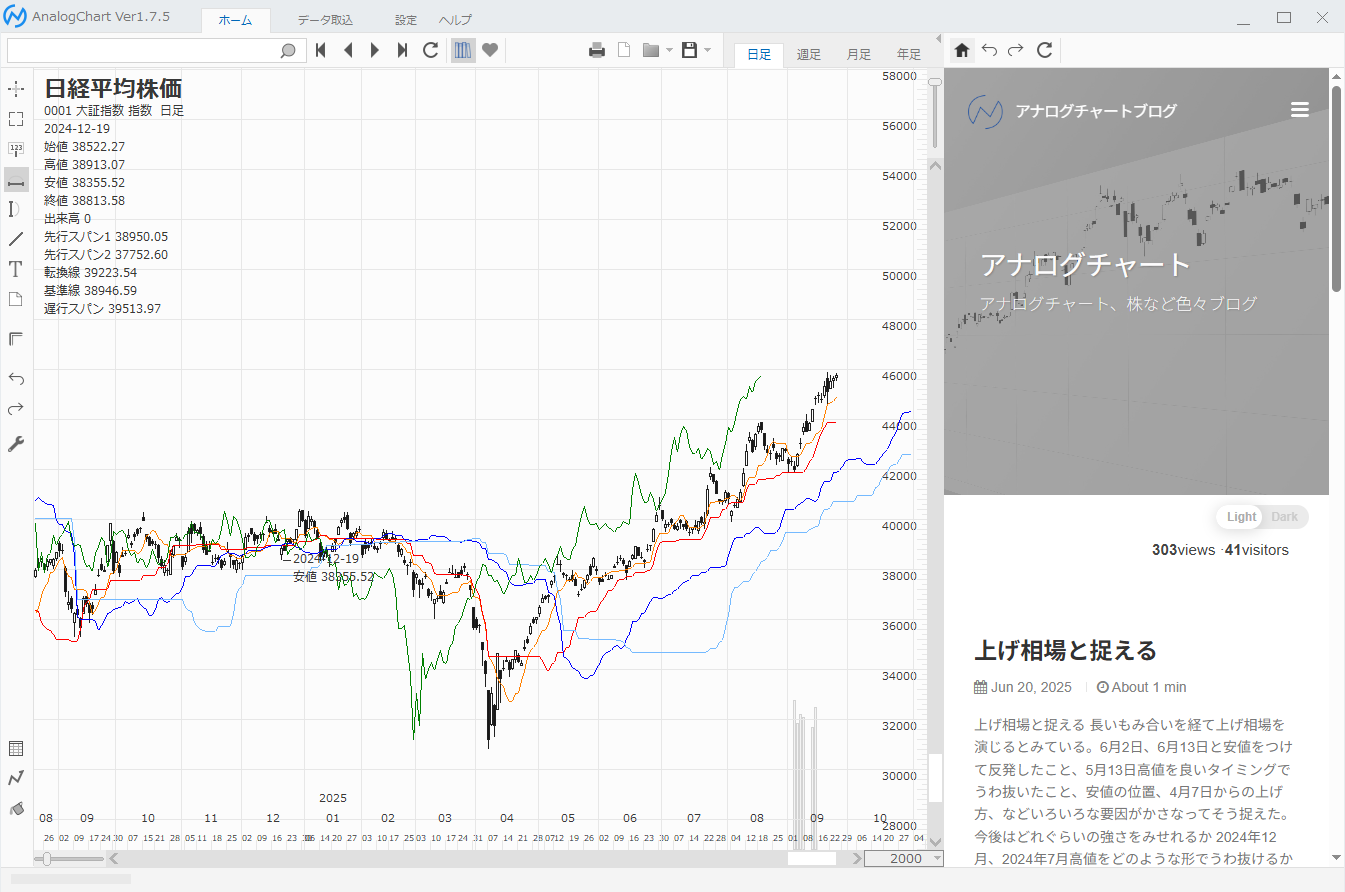Reload the chart with refresh icon
The height and width of the screenshot is (892, 1345).
(431, 50)
